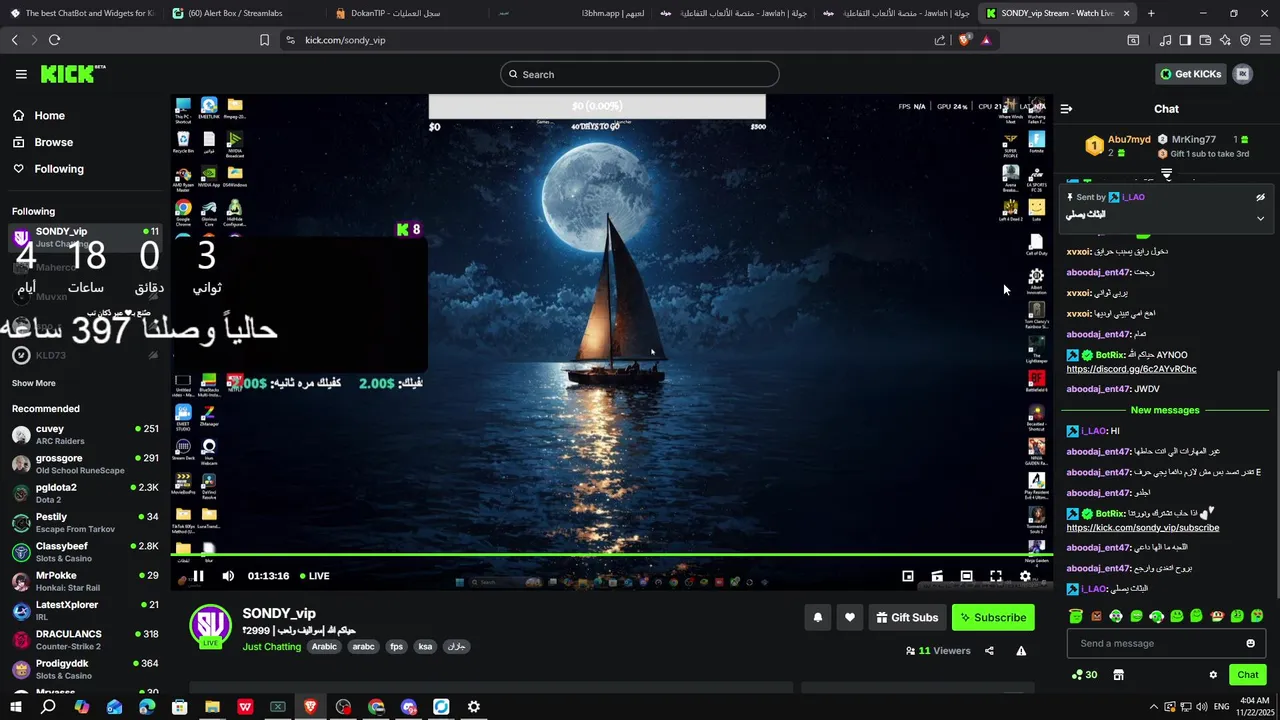Bookmark this page icon
Screen dimensions: 1280x720
coord(264,40)
